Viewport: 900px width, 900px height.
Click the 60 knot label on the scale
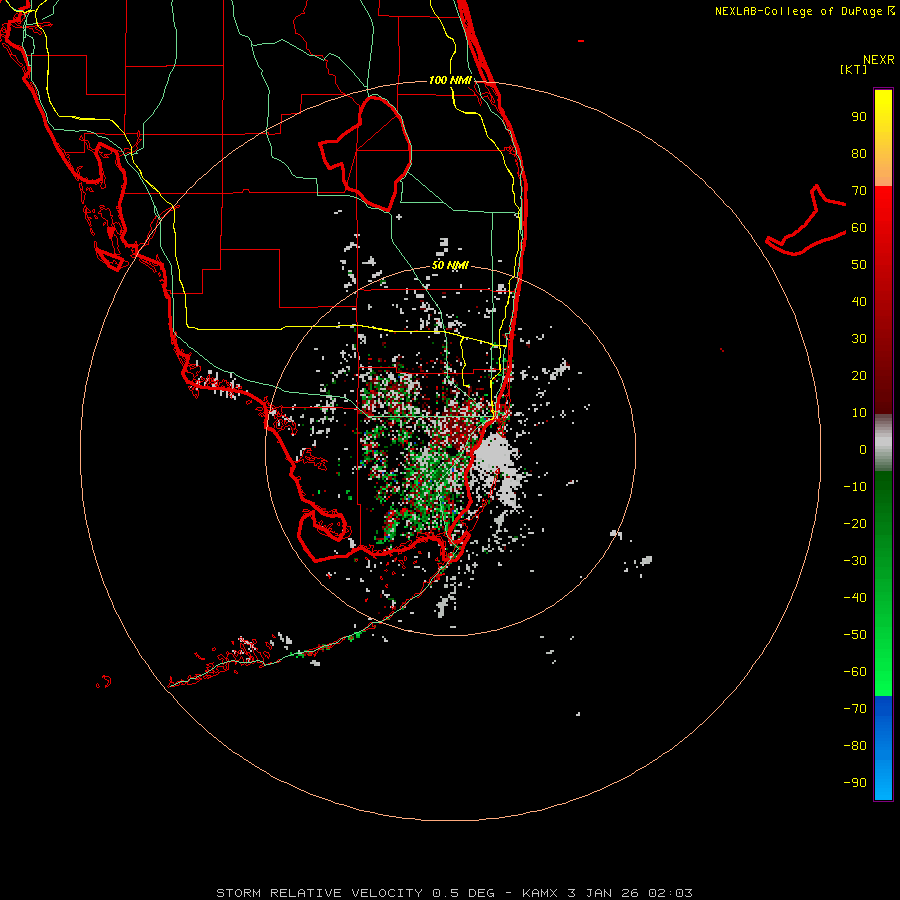point(859,228)
